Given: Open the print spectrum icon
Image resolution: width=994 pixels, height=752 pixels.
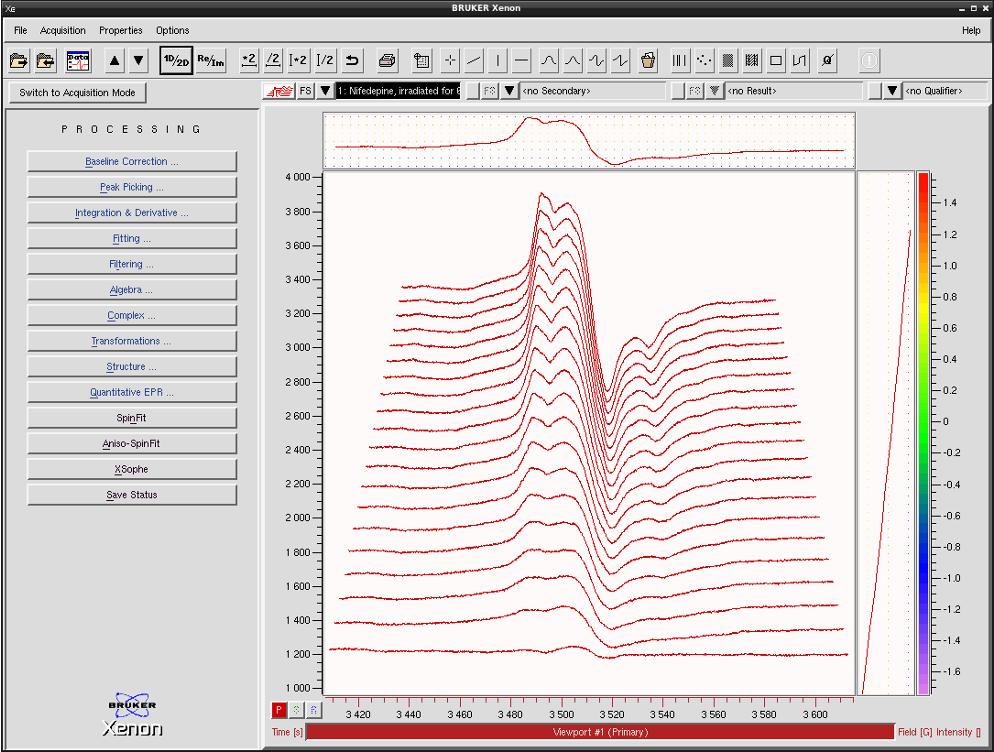Looking at the screenshot, I should (387, 60).
